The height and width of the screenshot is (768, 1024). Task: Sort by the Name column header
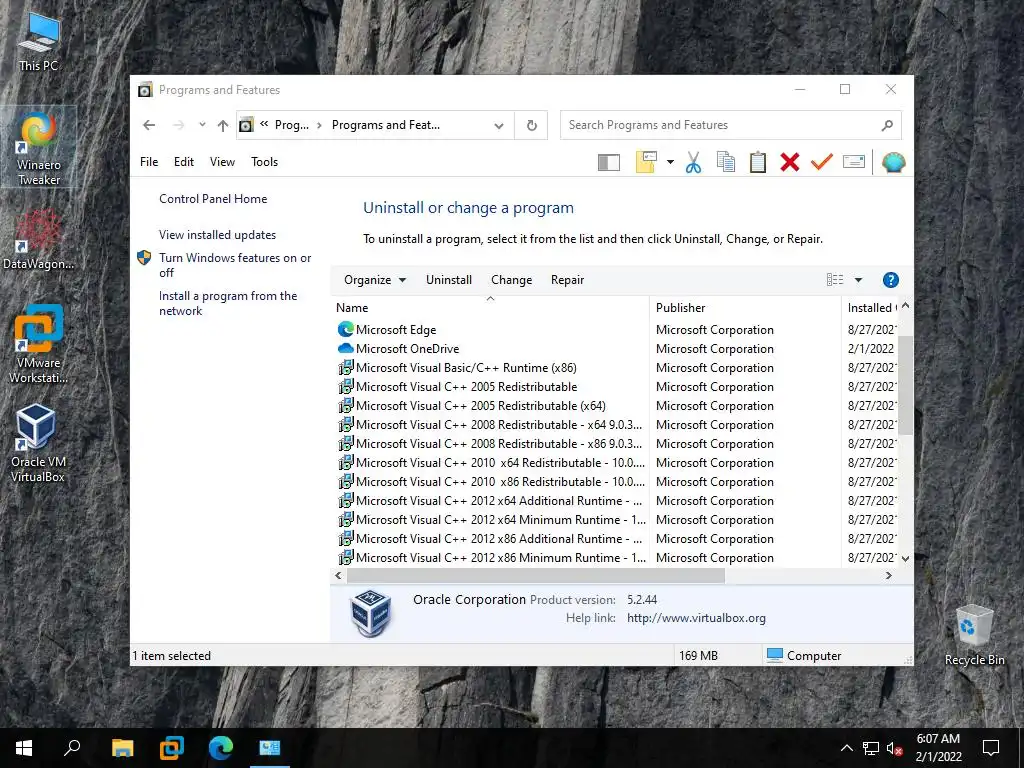click(x=490, y=308)
